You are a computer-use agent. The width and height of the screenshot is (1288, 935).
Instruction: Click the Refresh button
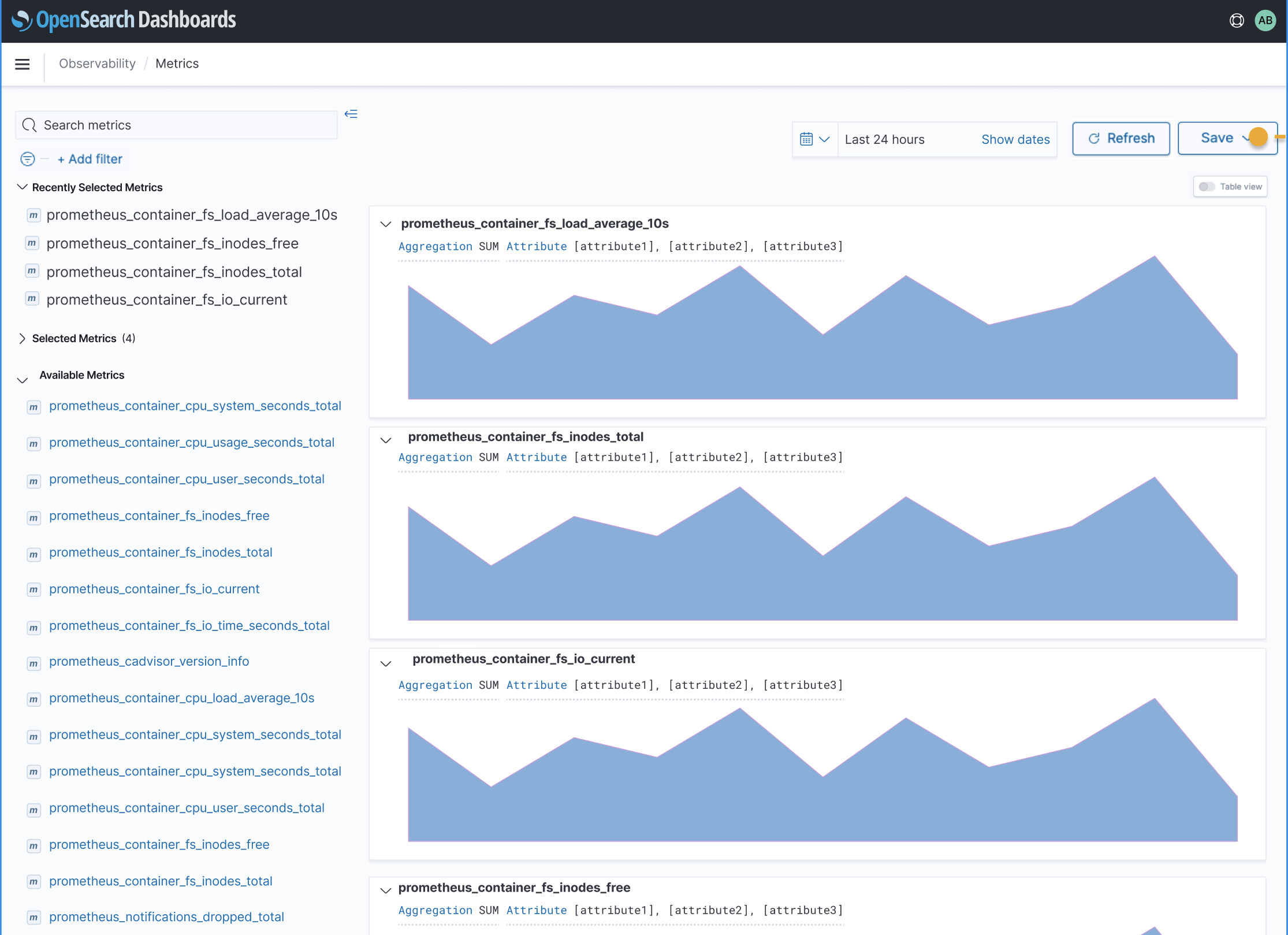click(x=1121, y=138)
